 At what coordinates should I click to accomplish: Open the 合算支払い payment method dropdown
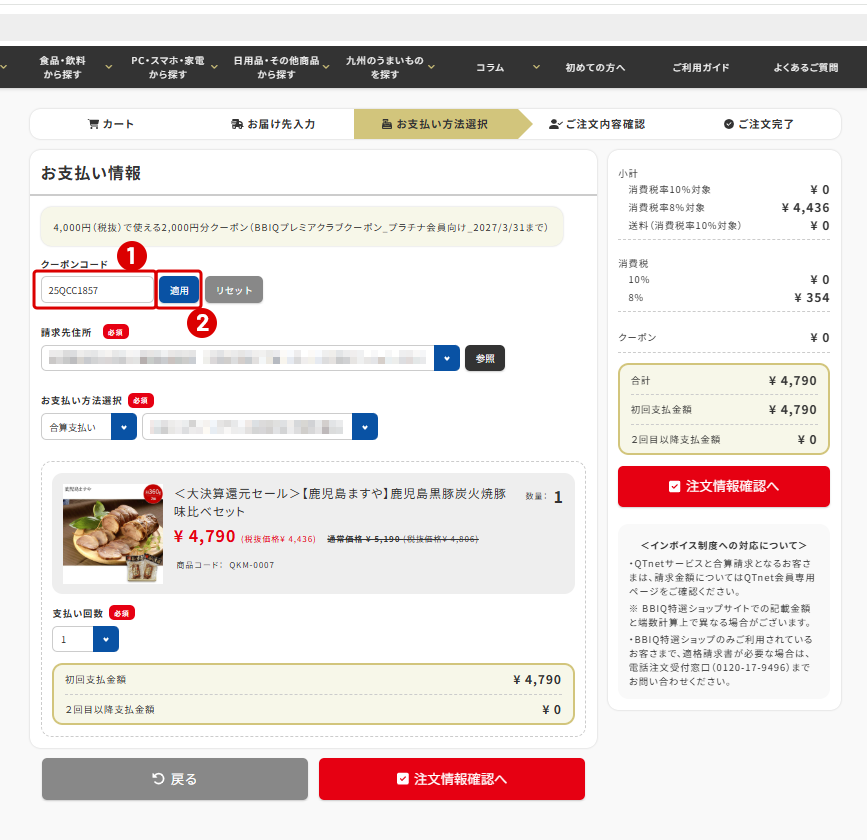[x=124, y=427]
